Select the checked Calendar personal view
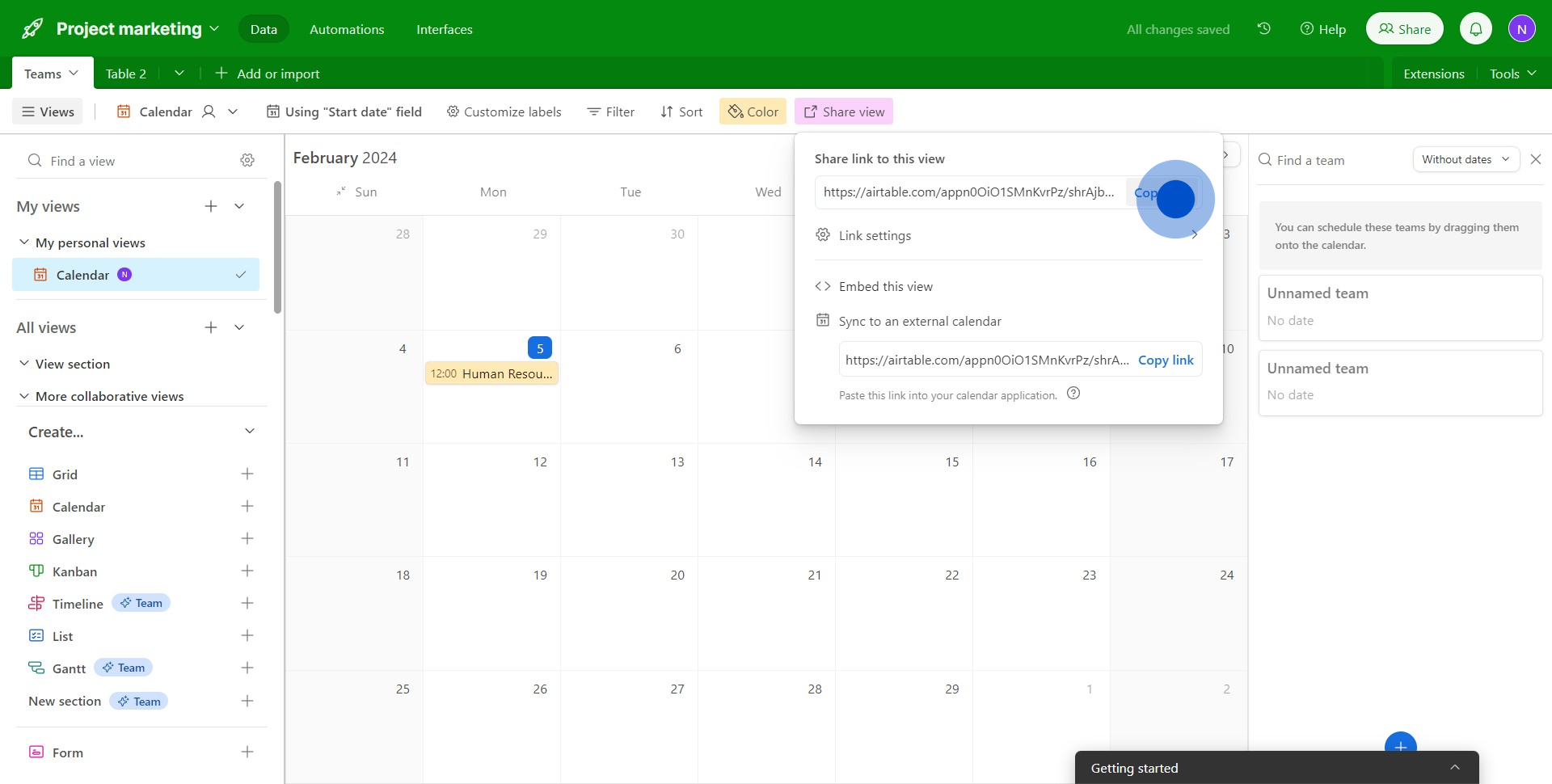 tap(136, 275)
